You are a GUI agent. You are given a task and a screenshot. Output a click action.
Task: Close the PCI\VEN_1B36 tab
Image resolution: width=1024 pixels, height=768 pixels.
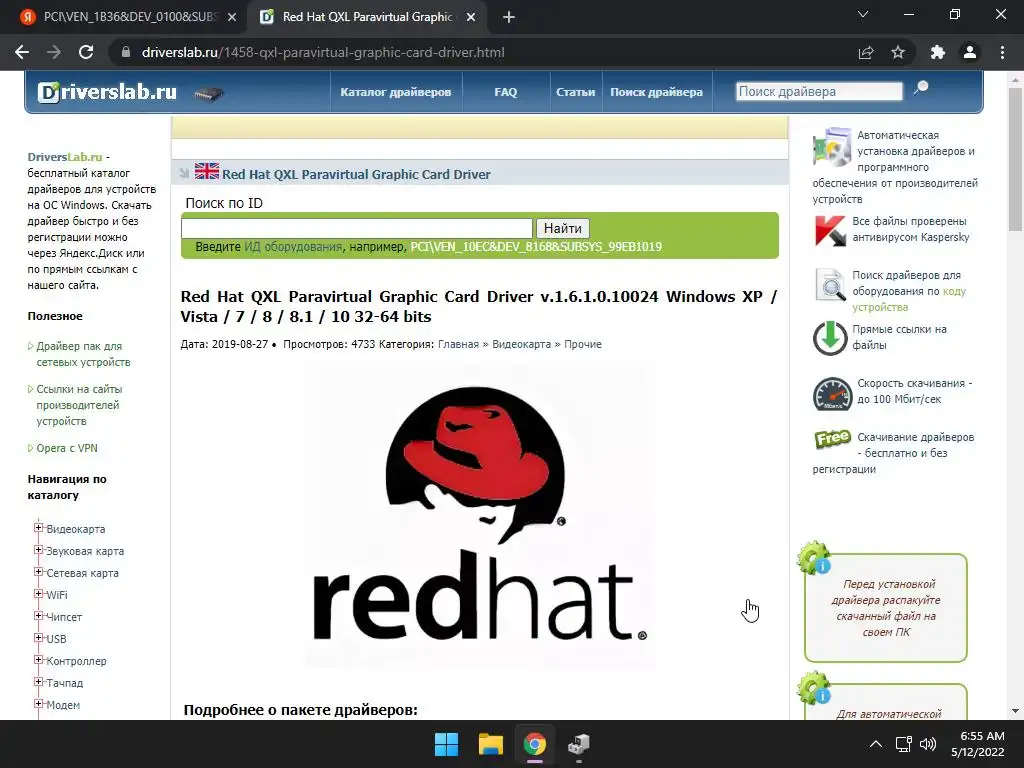(232, 17)
